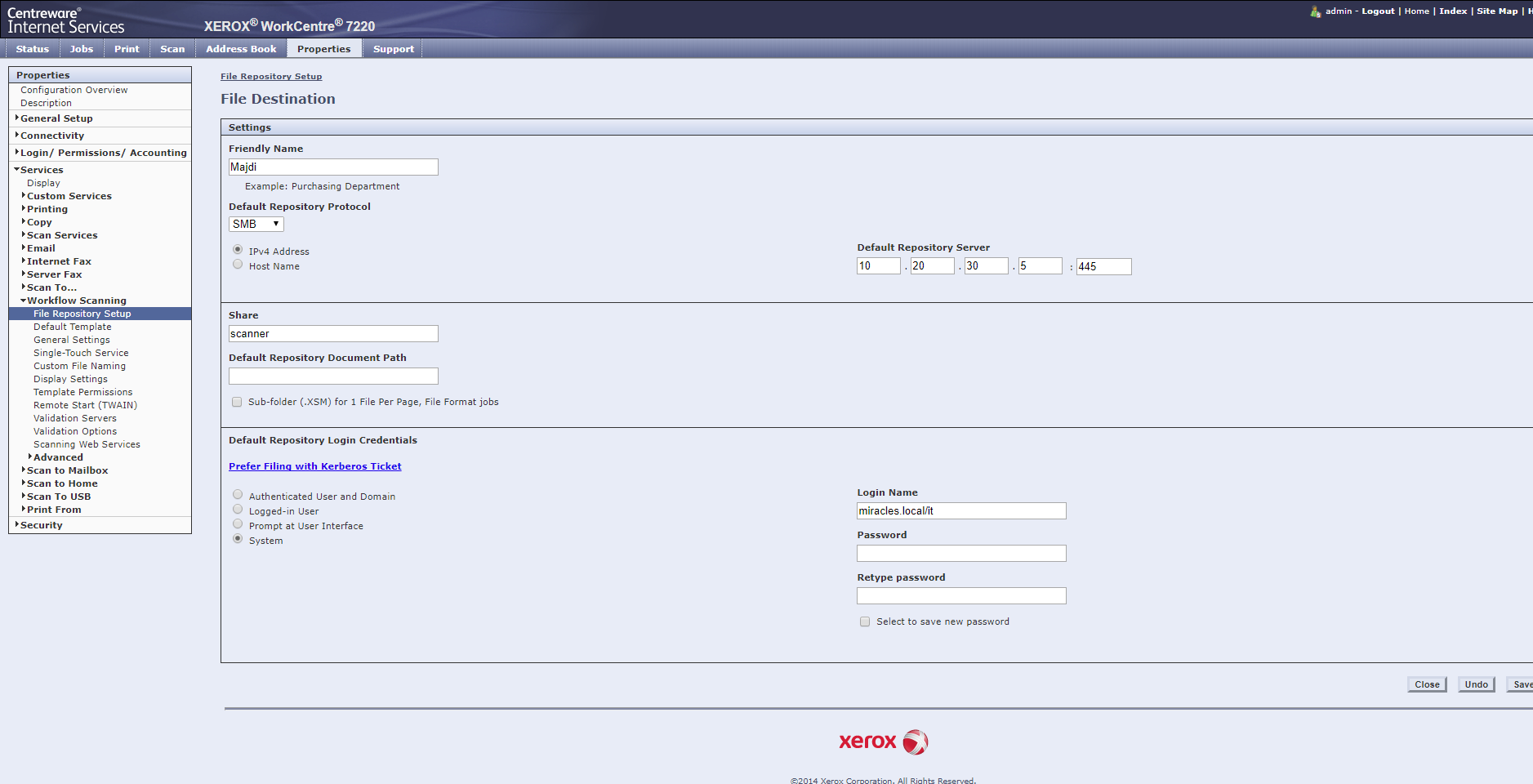The image size is (1533, 784).
Task: Open the SMB protocol dropdown
Action: (256, 224)
